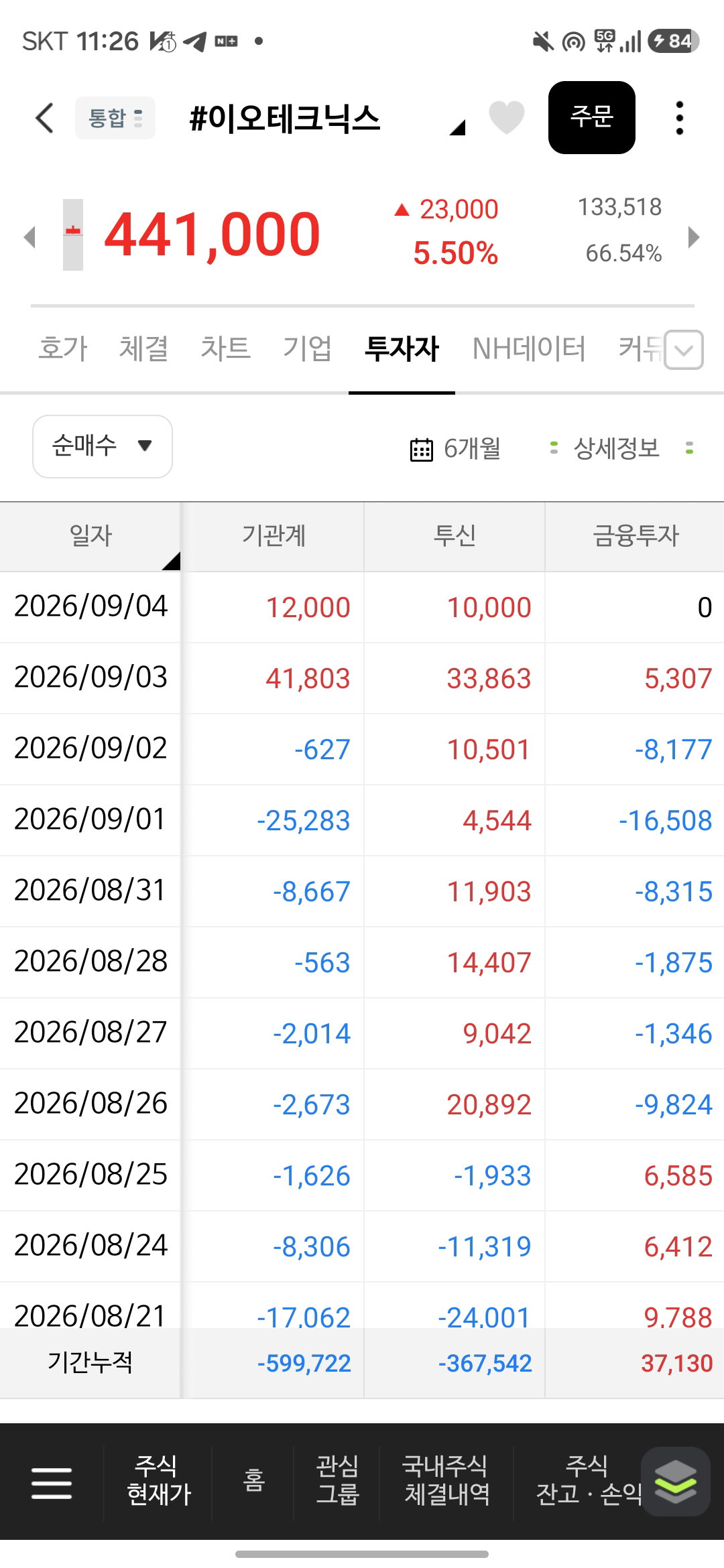Screen dimensions: 724x1568
Task: Open 관심 그룹 watchlist shortcut
Action: 337,1480
